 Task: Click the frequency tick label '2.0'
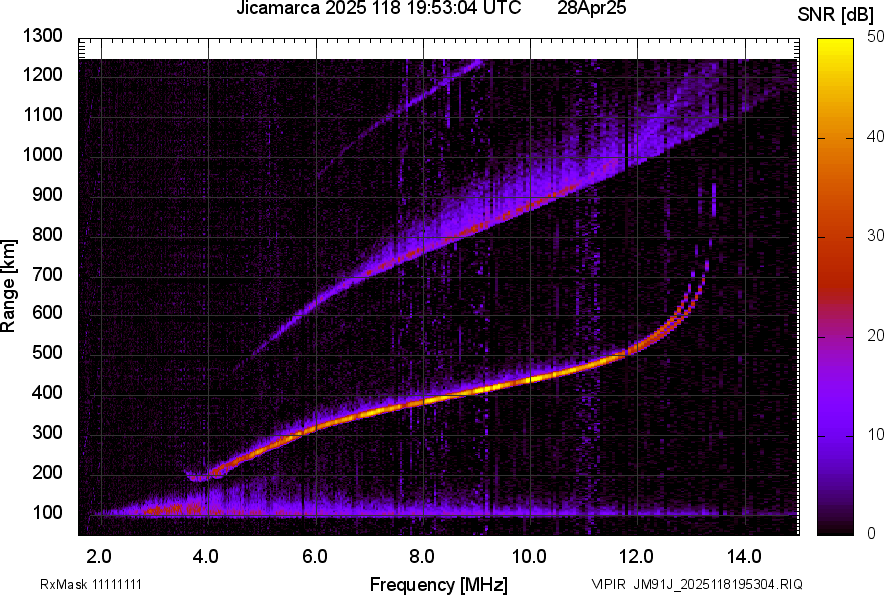[x=99, y=557]
